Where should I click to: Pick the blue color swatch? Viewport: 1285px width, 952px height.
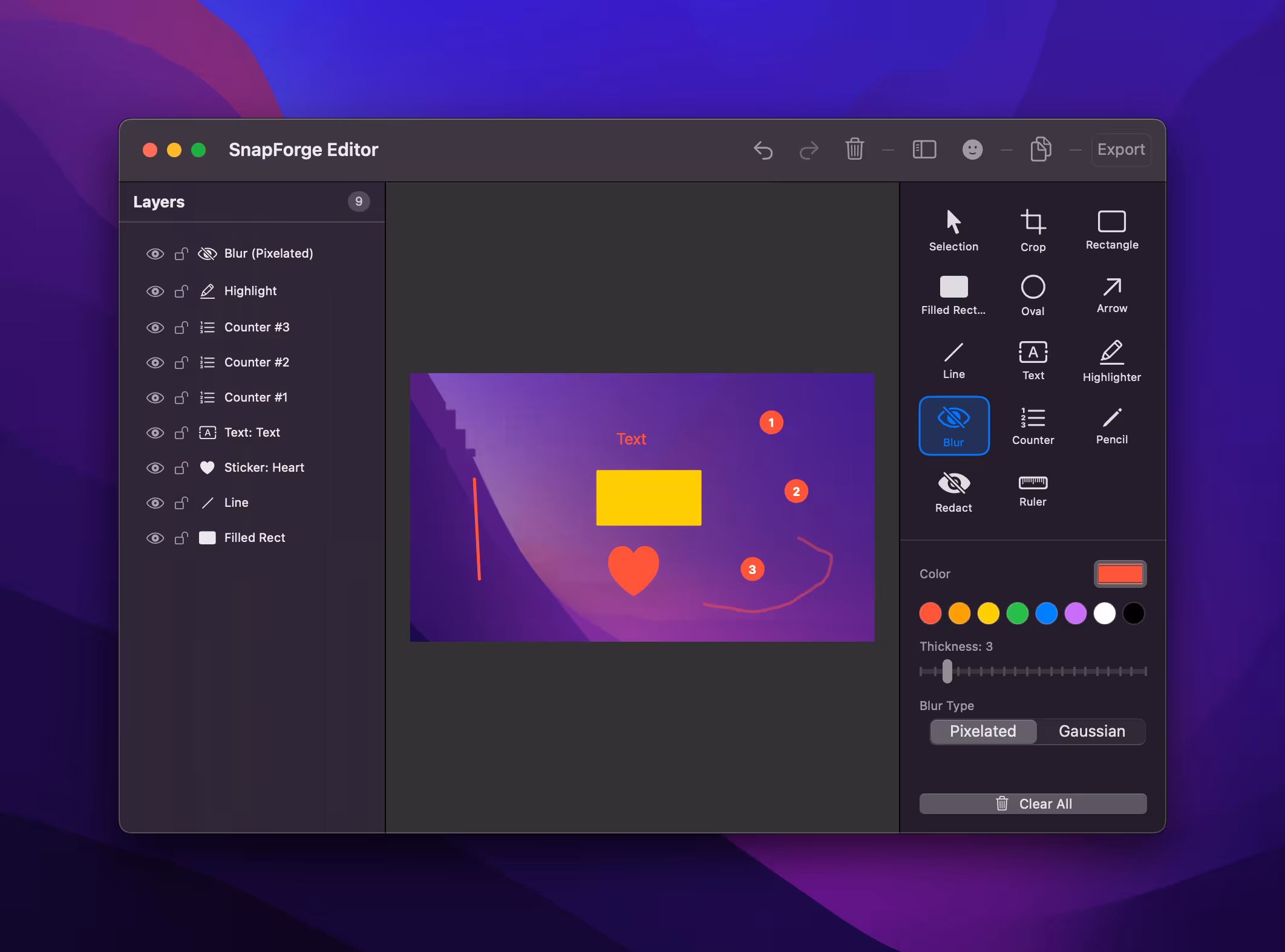pos(1047,613)
